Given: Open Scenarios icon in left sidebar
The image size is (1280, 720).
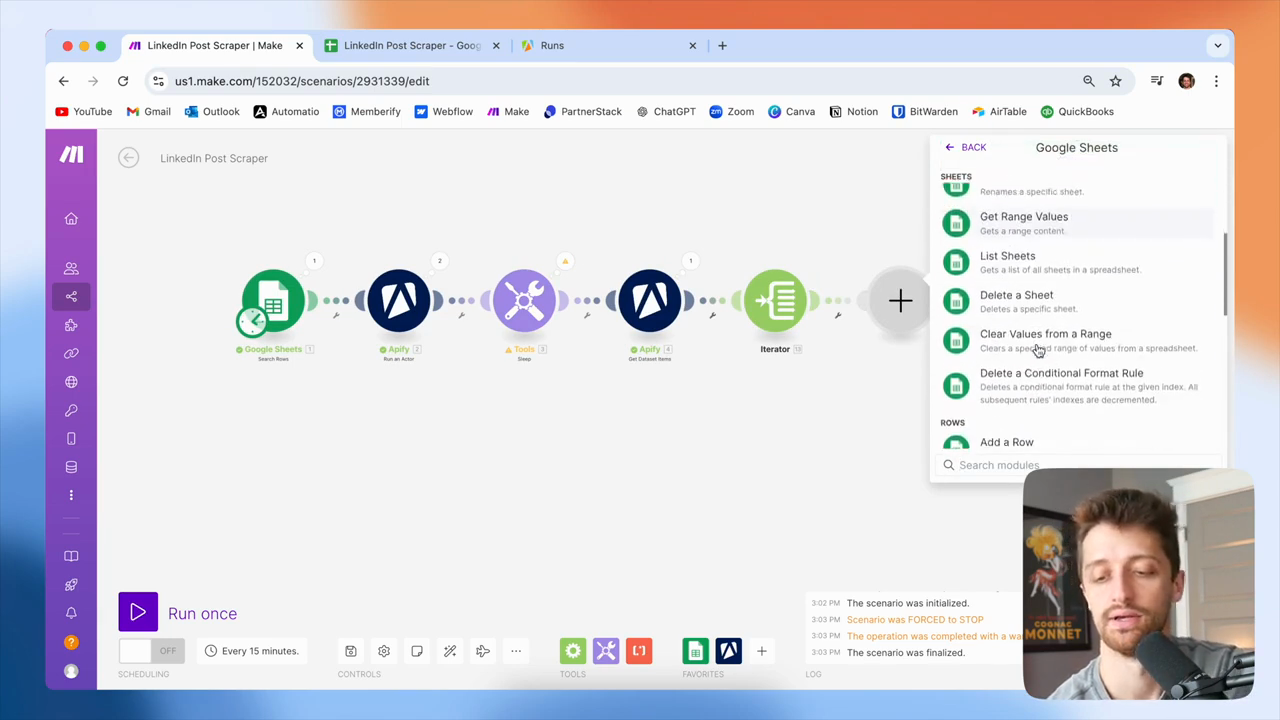Looking at the screenshot, I should point(71,296).
